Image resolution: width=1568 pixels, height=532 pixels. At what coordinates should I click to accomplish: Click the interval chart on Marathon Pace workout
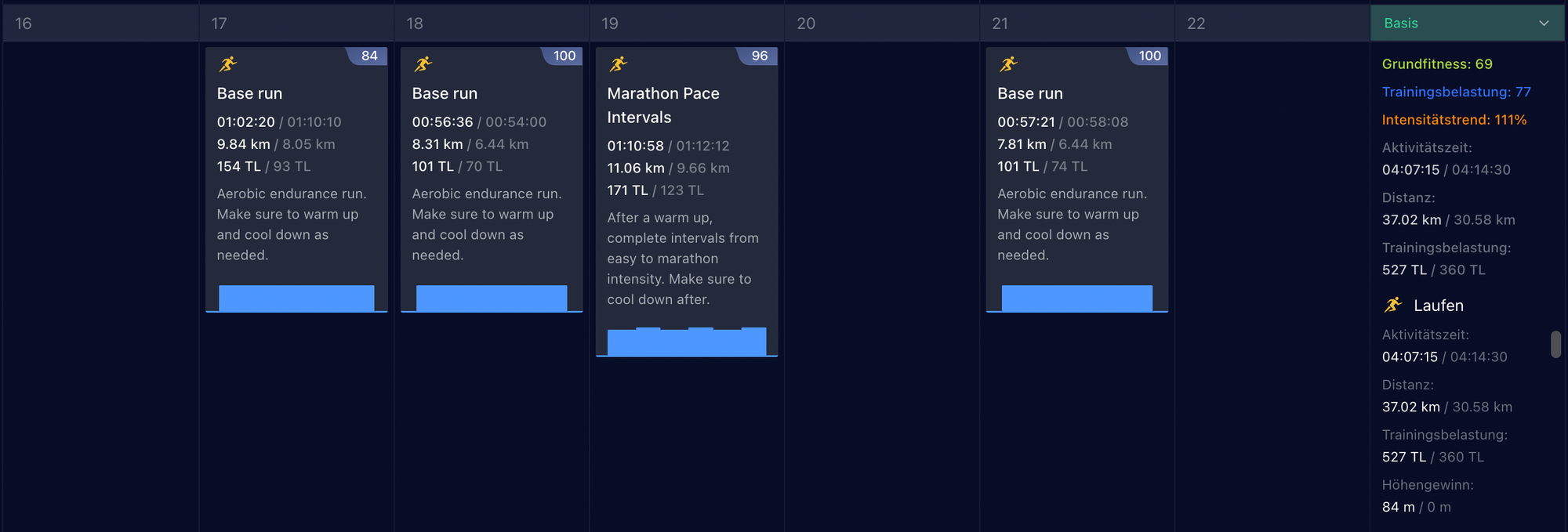(687, 342)
